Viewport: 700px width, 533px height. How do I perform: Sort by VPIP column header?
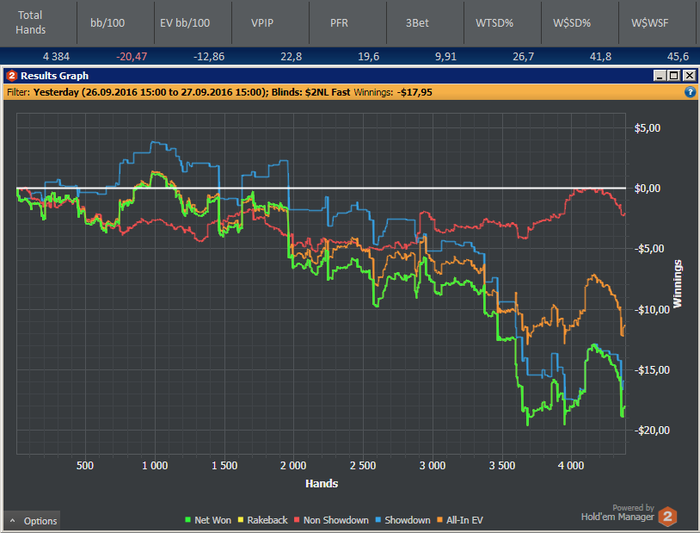(262, 23)
